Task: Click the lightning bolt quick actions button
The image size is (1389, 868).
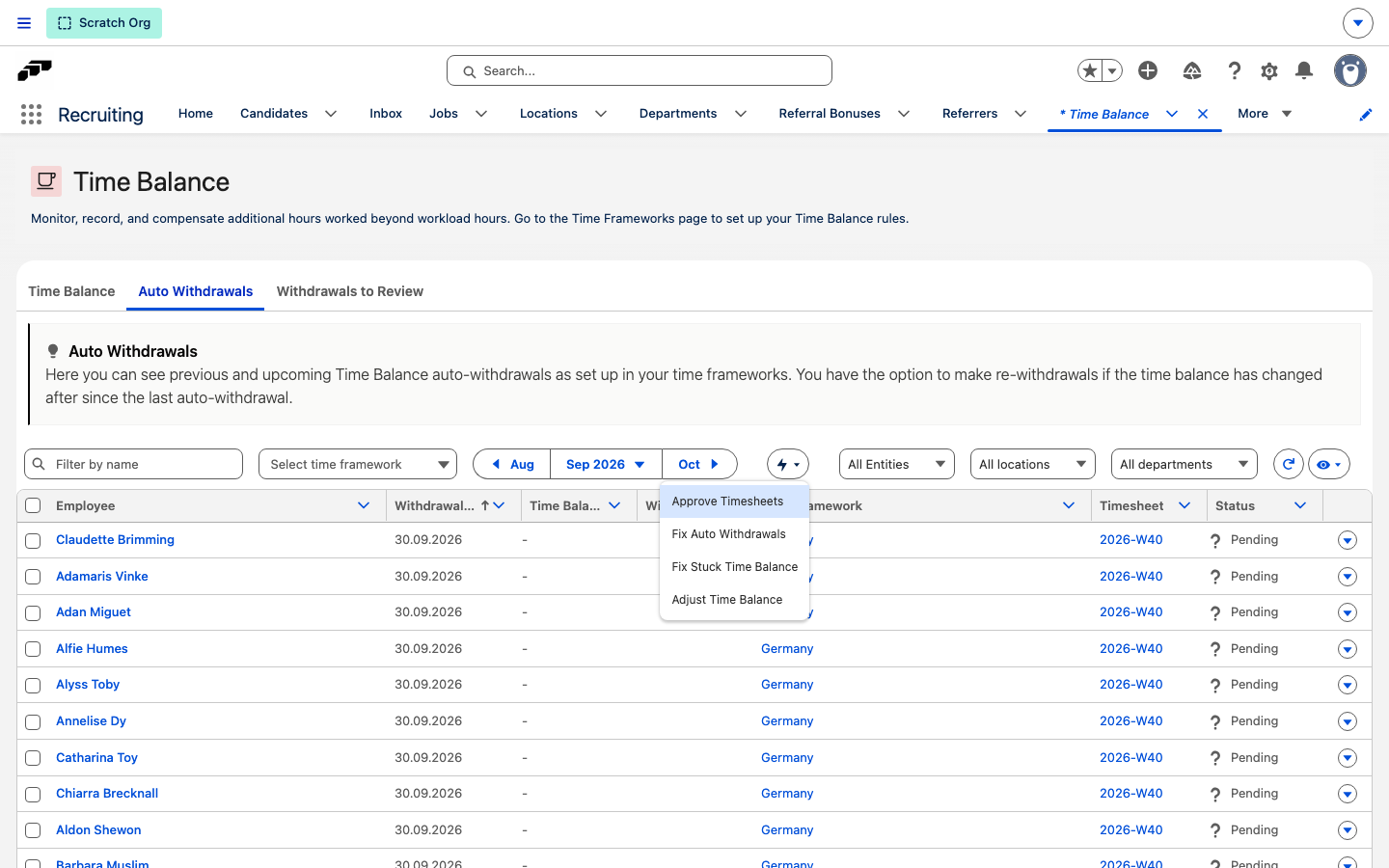Action: tap(788, 464)
